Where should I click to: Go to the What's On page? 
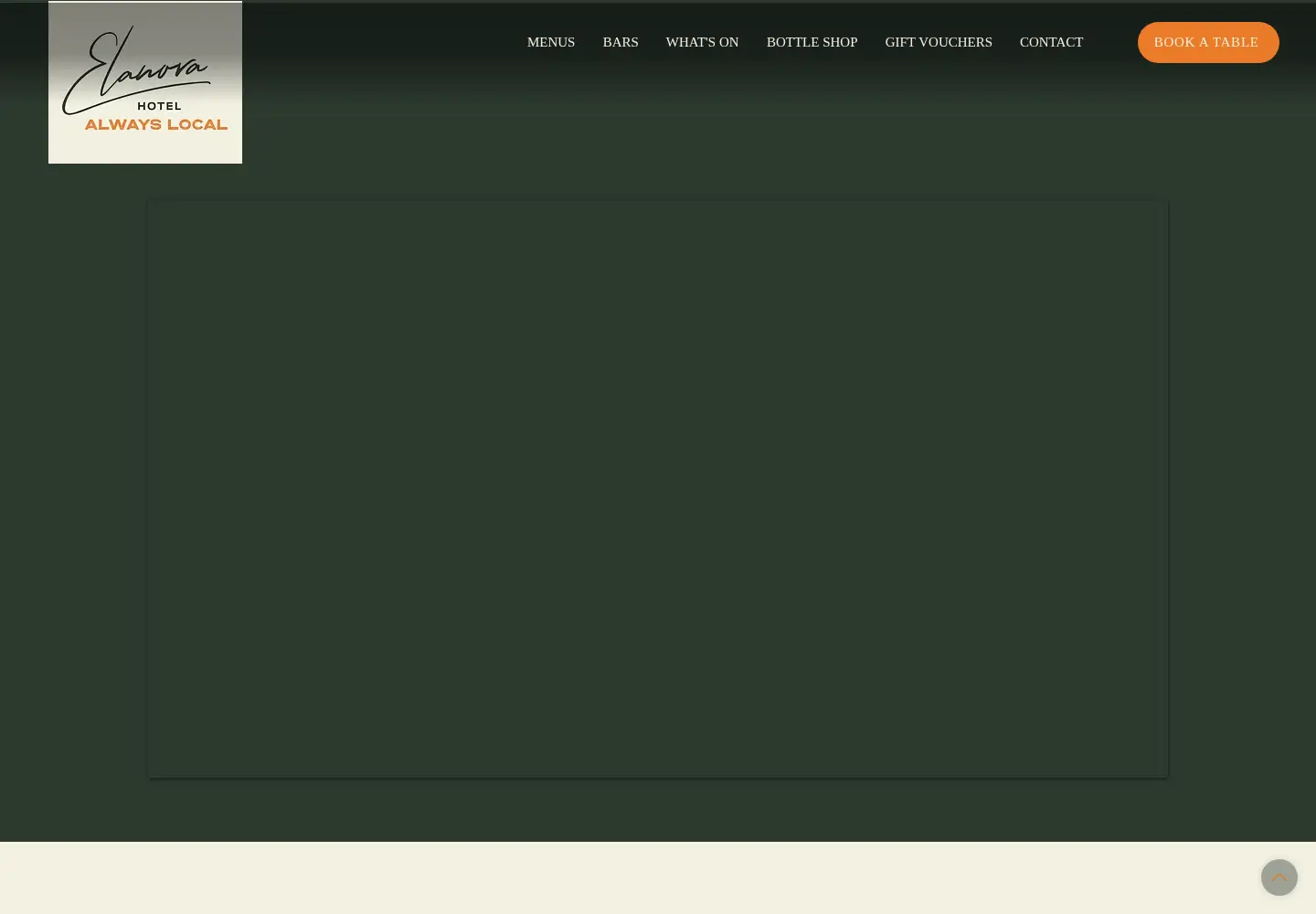pos(702,42)
